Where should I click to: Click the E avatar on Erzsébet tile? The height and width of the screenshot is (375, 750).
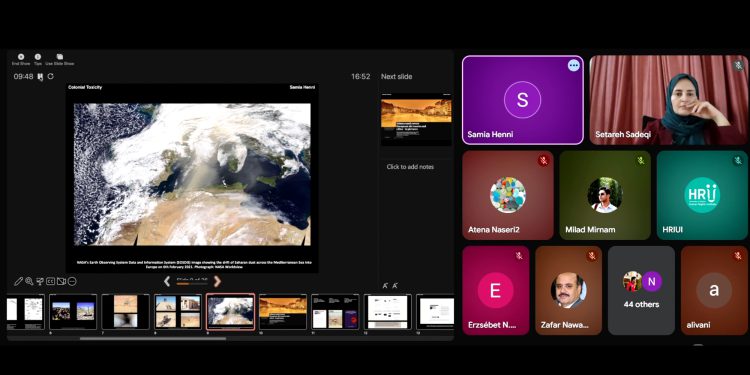click(496, 290)
